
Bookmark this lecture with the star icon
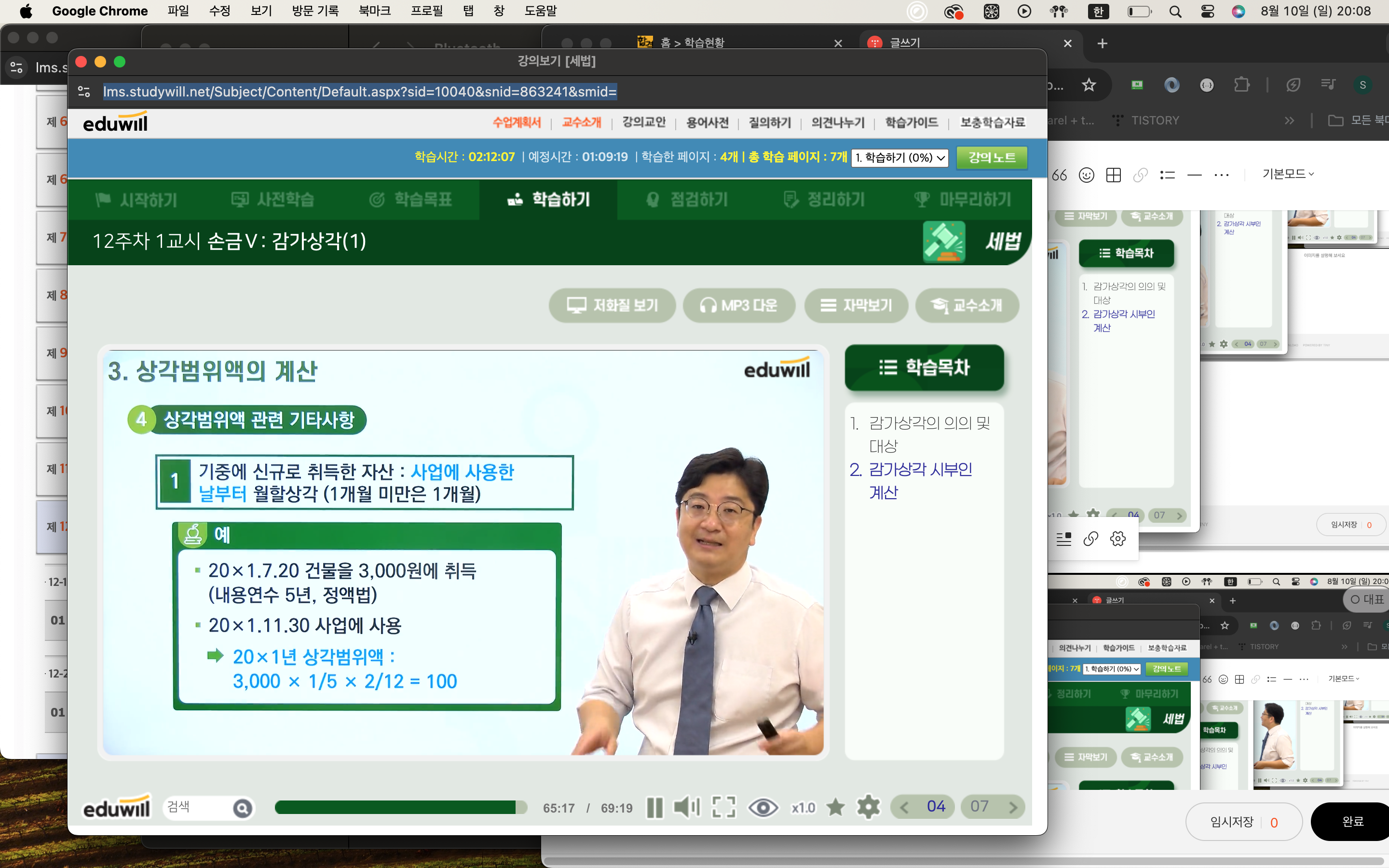point(836,807)
